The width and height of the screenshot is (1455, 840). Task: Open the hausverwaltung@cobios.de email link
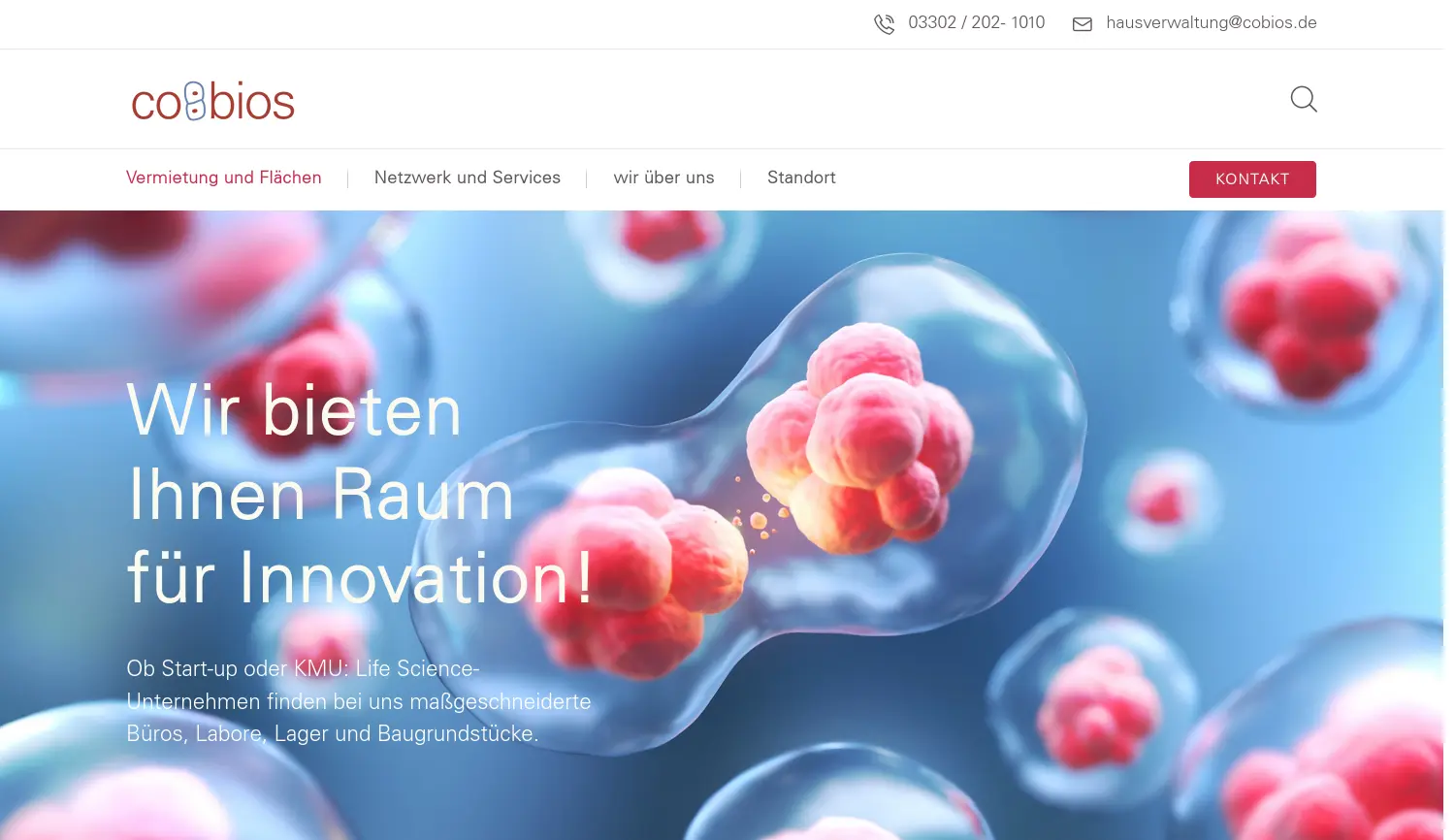pos(1211,22)
